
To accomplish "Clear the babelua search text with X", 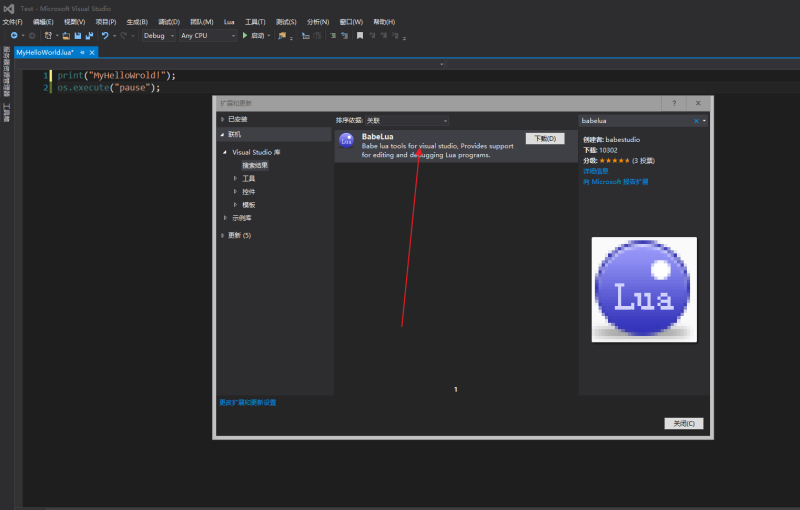I will click(697, 120).
